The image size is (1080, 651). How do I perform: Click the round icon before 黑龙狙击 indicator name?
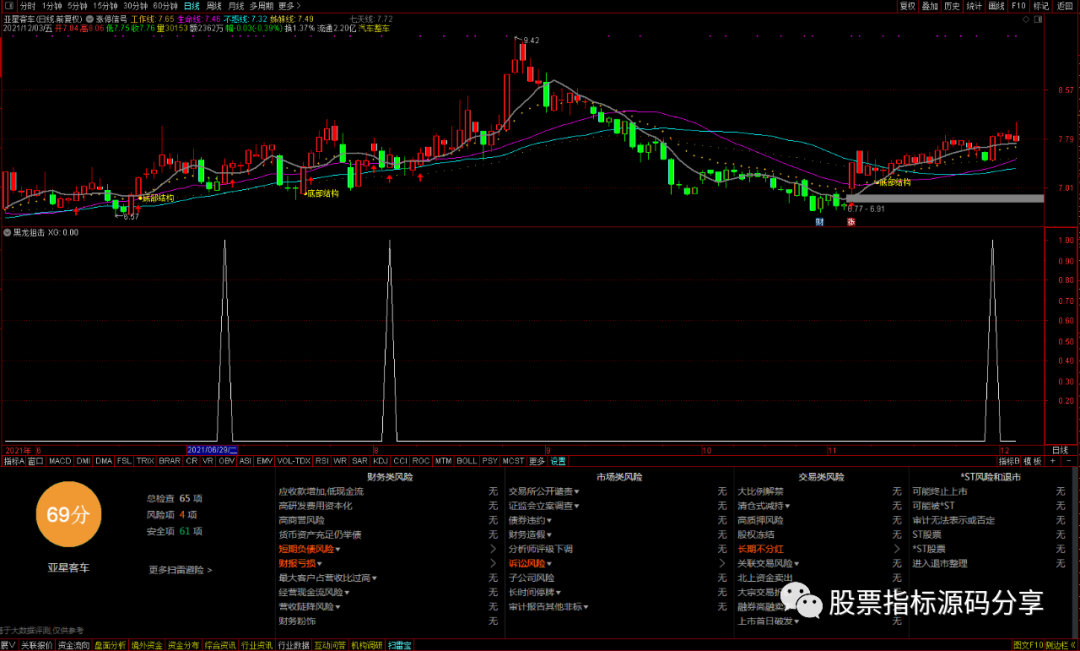click(8, 233)
